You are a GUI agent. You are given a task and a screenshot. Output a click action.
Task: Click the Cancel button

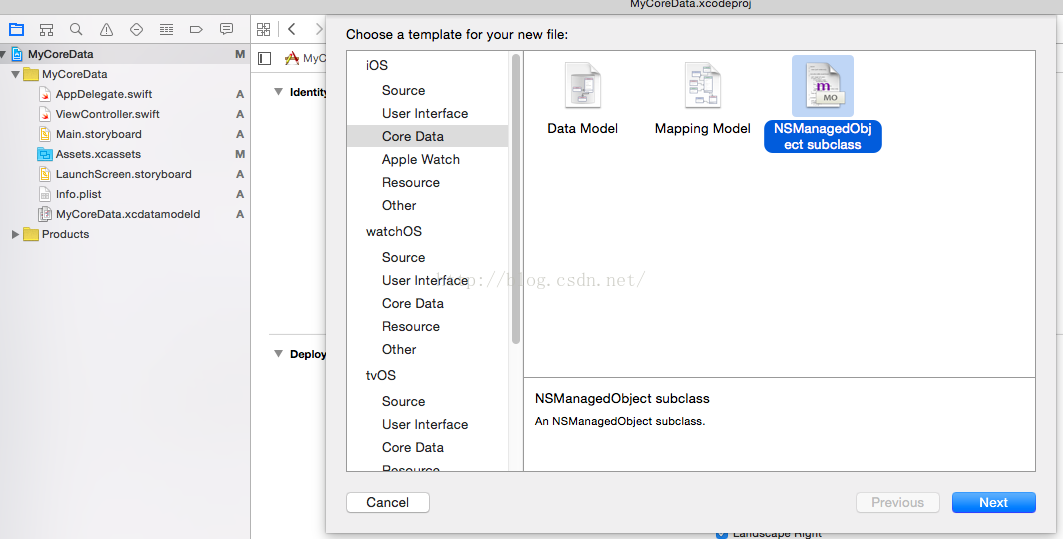pyautogui.click(x=388, y=502)
